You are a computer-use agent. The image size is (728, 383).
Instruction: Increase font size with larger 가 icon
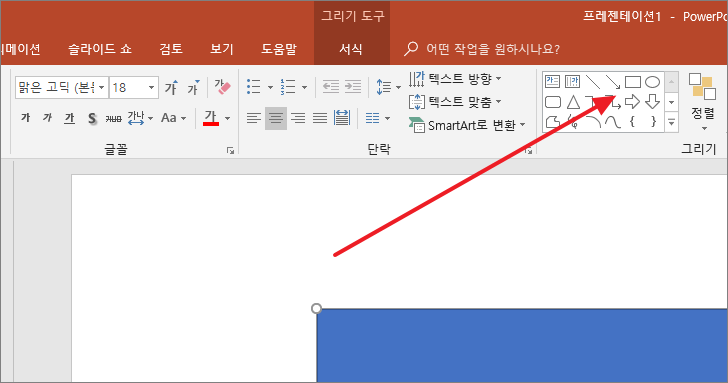(171, 87)
